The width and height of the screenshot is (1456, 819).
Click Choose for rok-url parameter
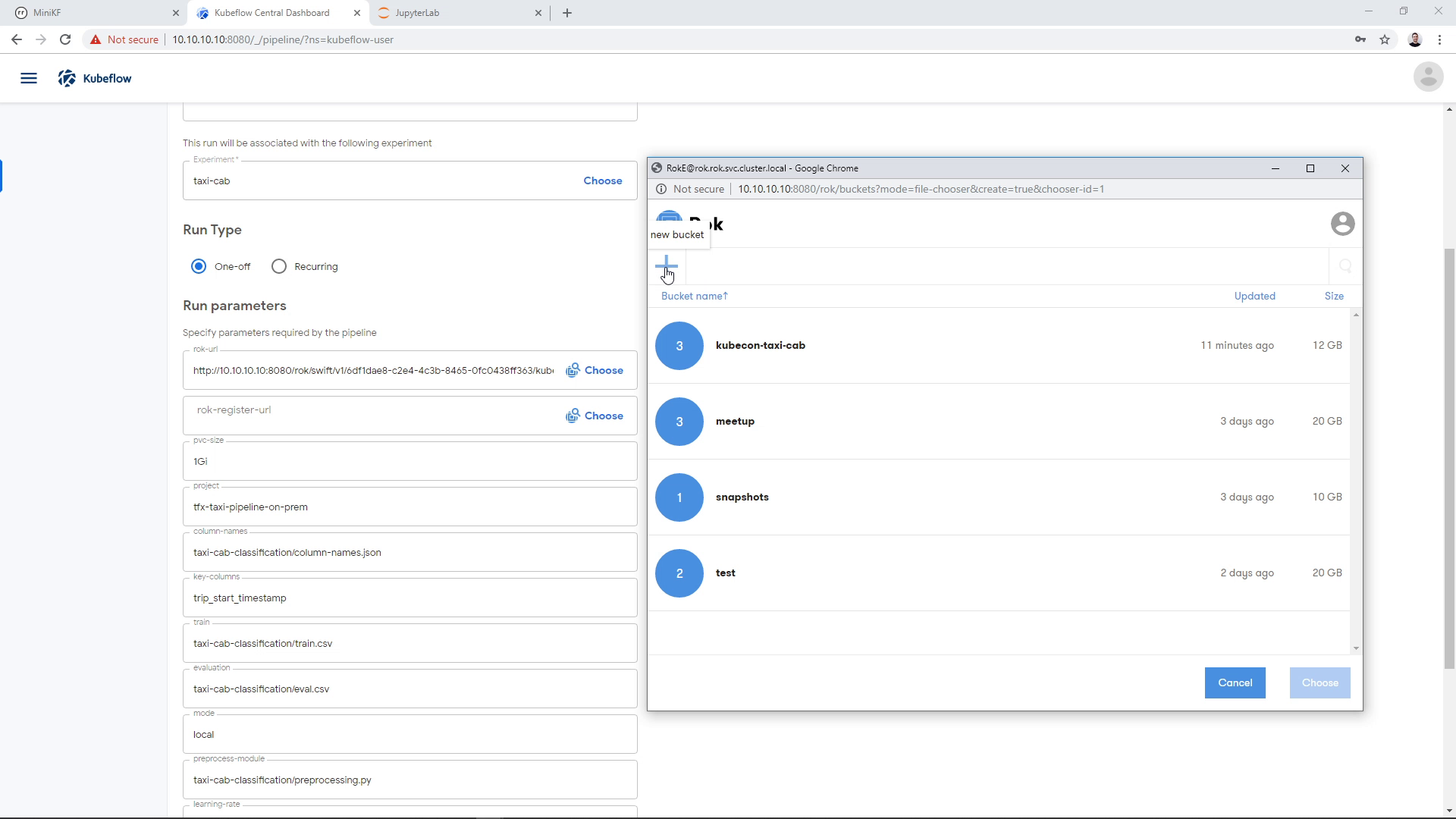click(x=595, y=370)
